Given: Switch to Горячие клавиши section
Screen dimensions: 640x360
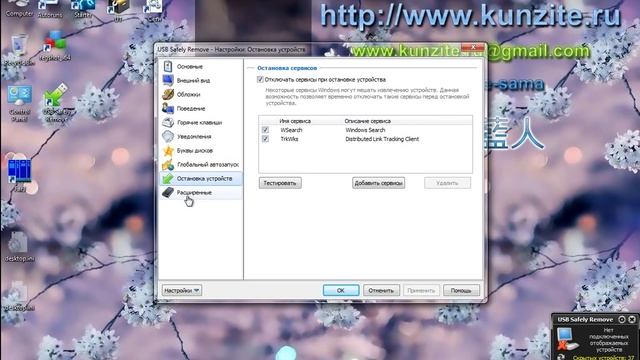Looking at the screenshot, I should [200, 122].
